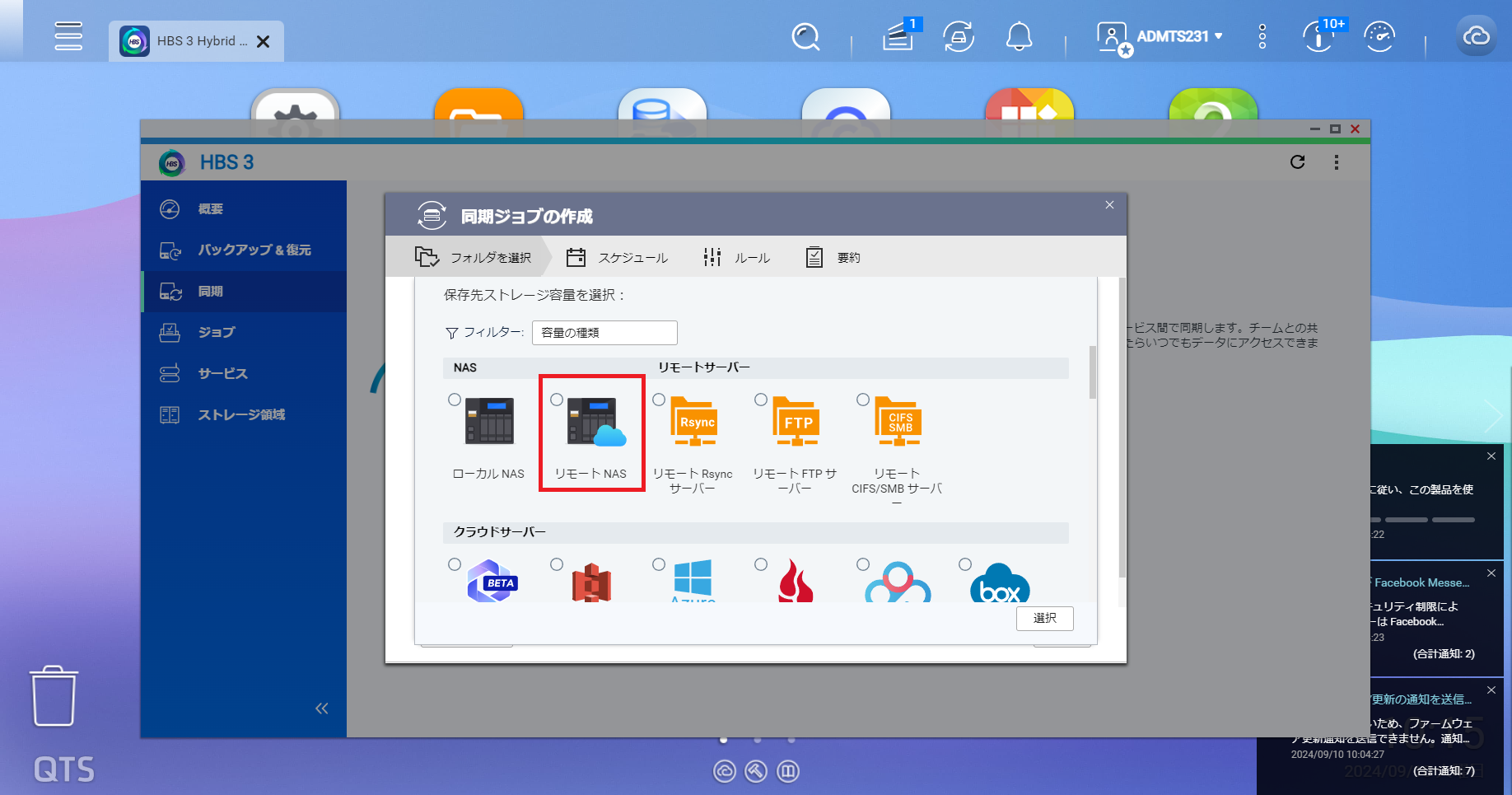This screenshot has width=1512, height=795.
Task: Open the サービス services sidebar item
Action: (x=244, y=374)
